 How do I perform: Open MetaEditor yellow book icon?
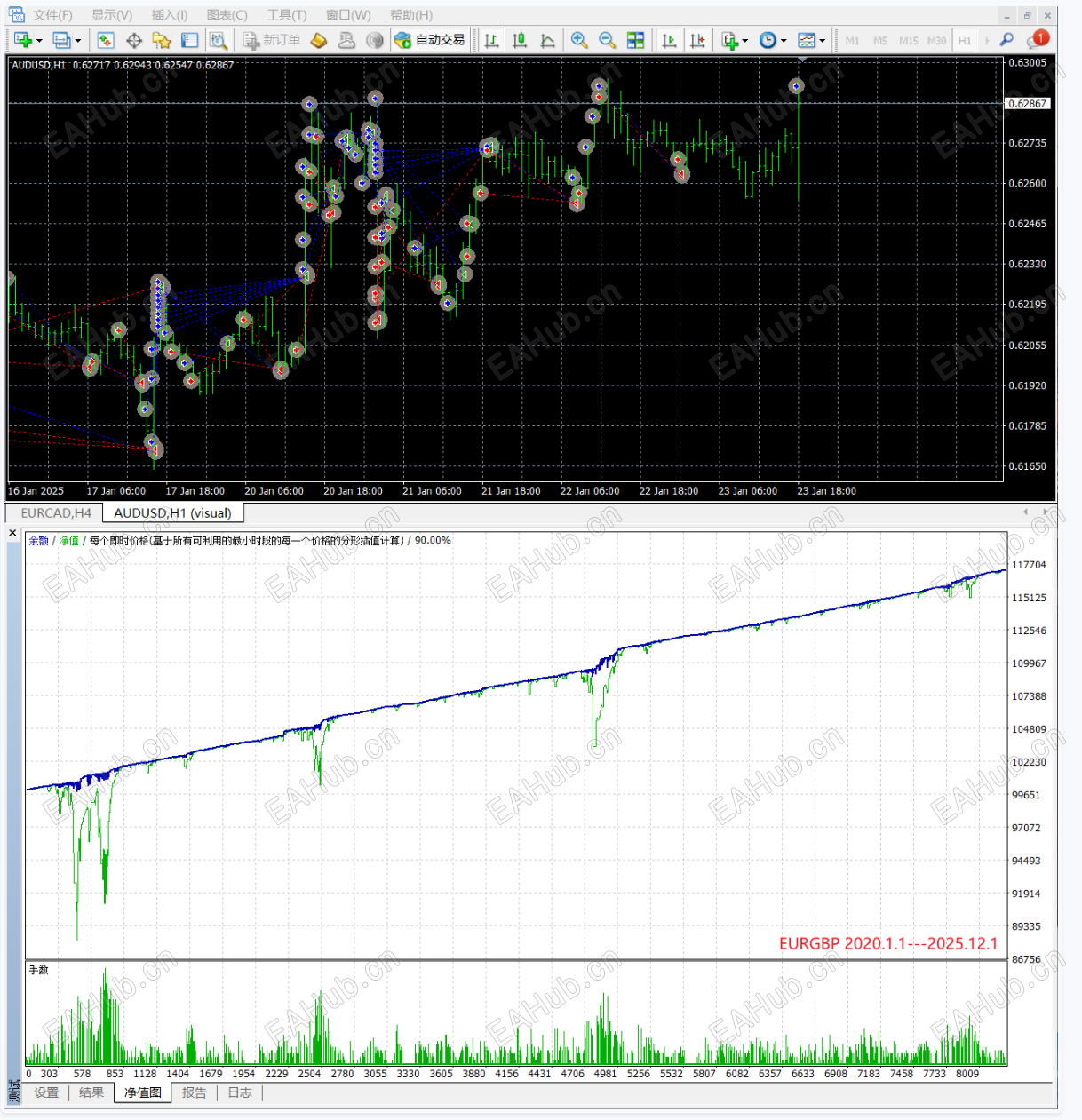[x=319, y=40]
